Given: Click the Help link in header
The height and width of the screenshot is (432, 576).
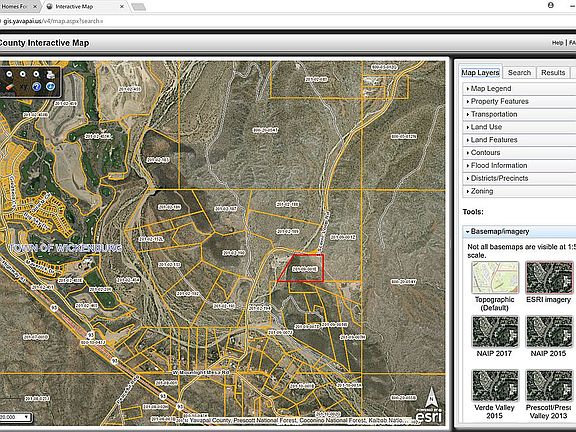Looking at the screenshot, I should click(x=557, y=43).
